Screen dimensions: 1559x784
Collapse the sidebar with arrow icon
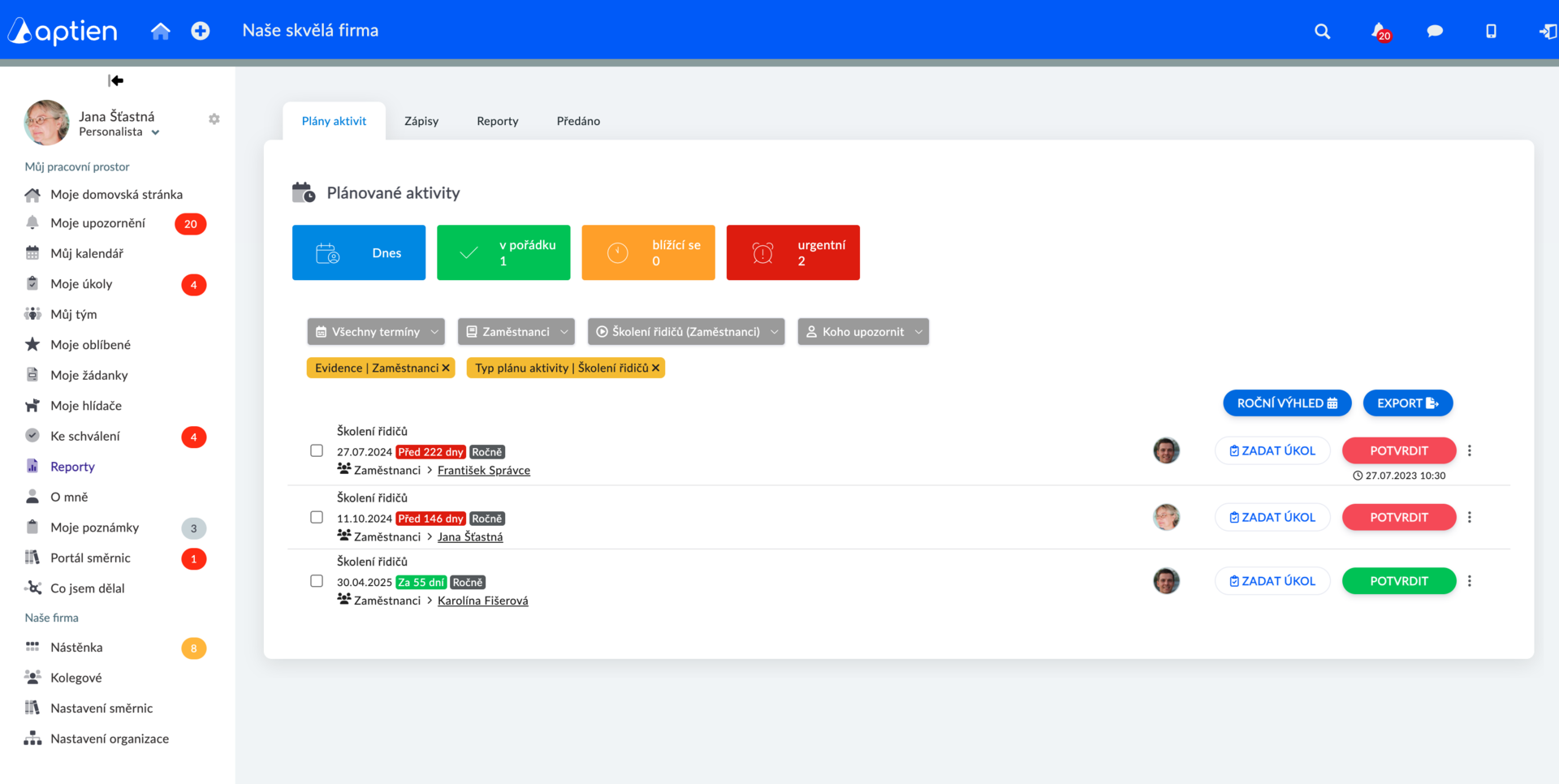coord(116,80)
